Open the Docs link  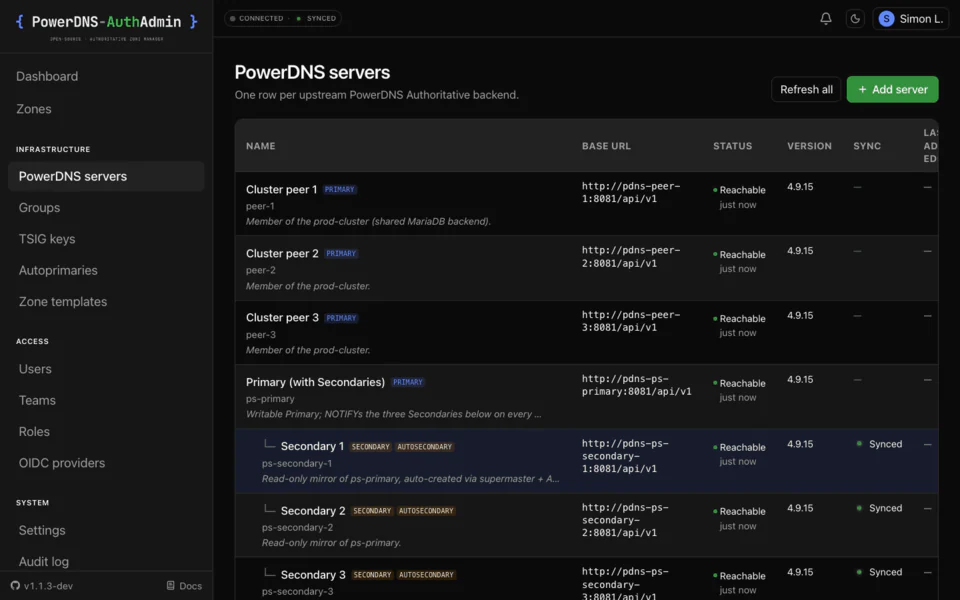(x=184, y=585)
